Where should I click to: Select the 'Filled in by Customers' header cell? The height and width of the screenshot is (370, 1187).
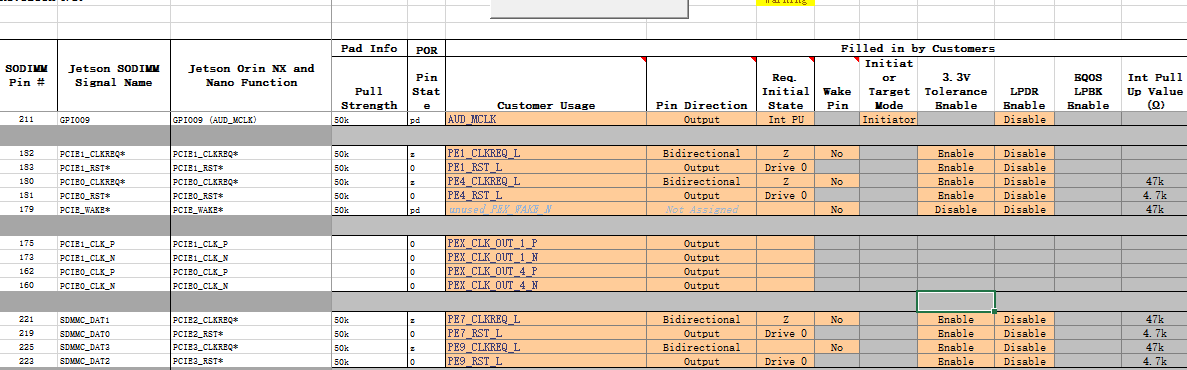click(x=918, y=48)
